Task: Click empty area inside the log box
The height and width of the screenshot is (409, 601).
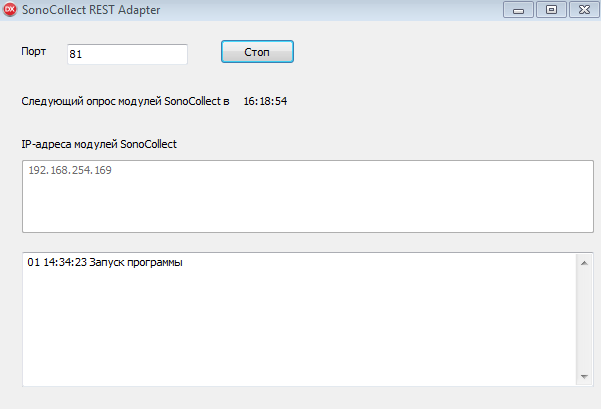Action: (300, 330)
